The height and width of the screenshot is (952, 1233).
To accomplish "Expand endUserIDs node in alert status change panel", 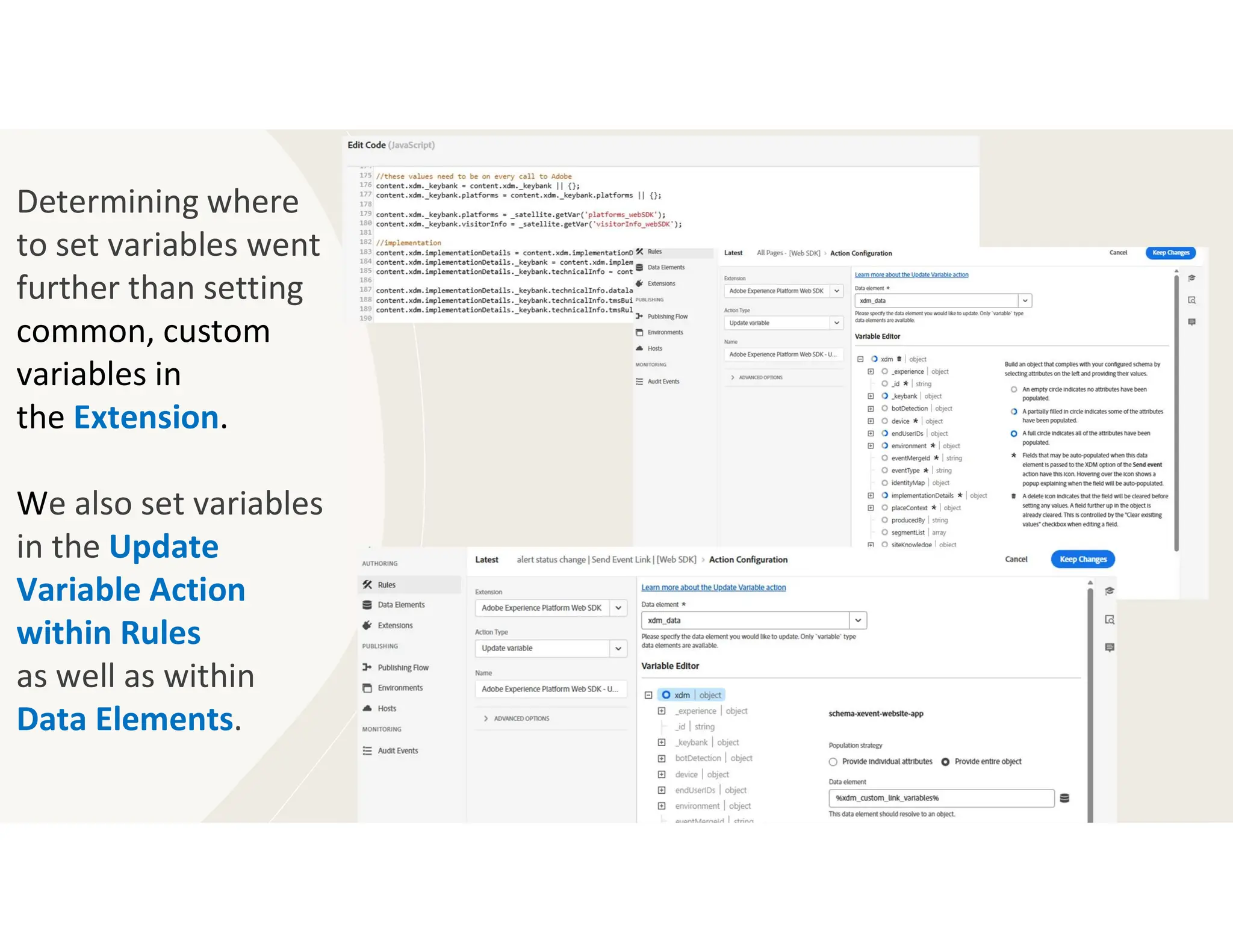I will [662, 790].
